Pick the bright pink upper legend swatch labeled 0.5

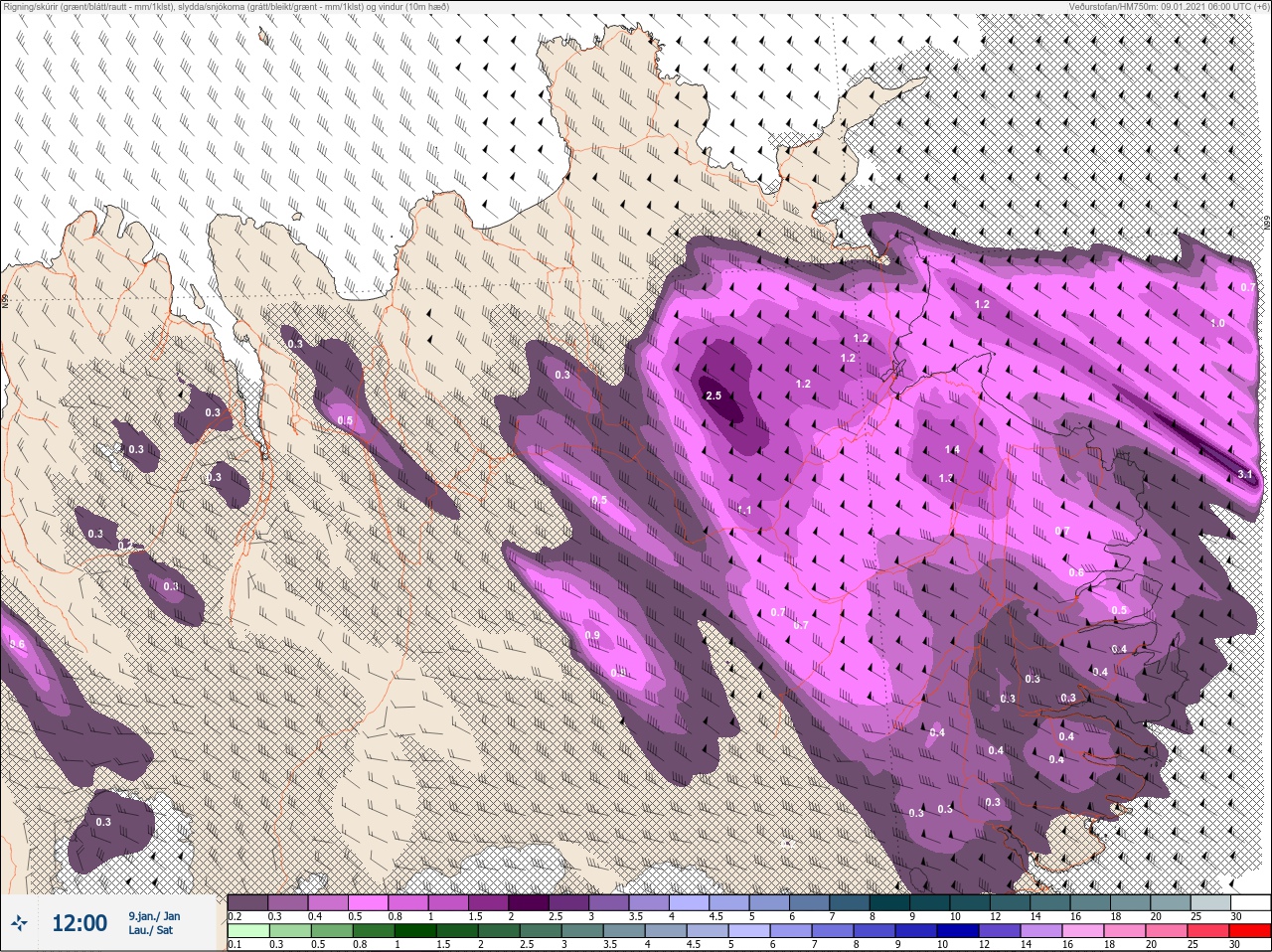point(370,902)
